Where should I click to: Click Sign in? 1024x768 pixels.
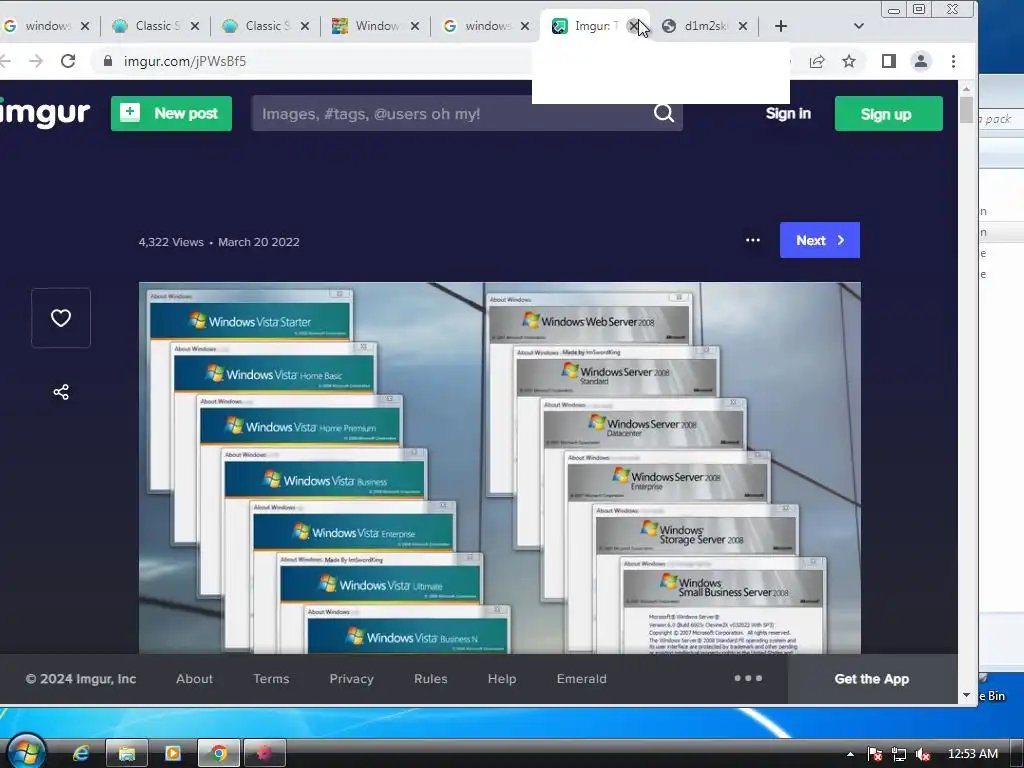(788, 114)
